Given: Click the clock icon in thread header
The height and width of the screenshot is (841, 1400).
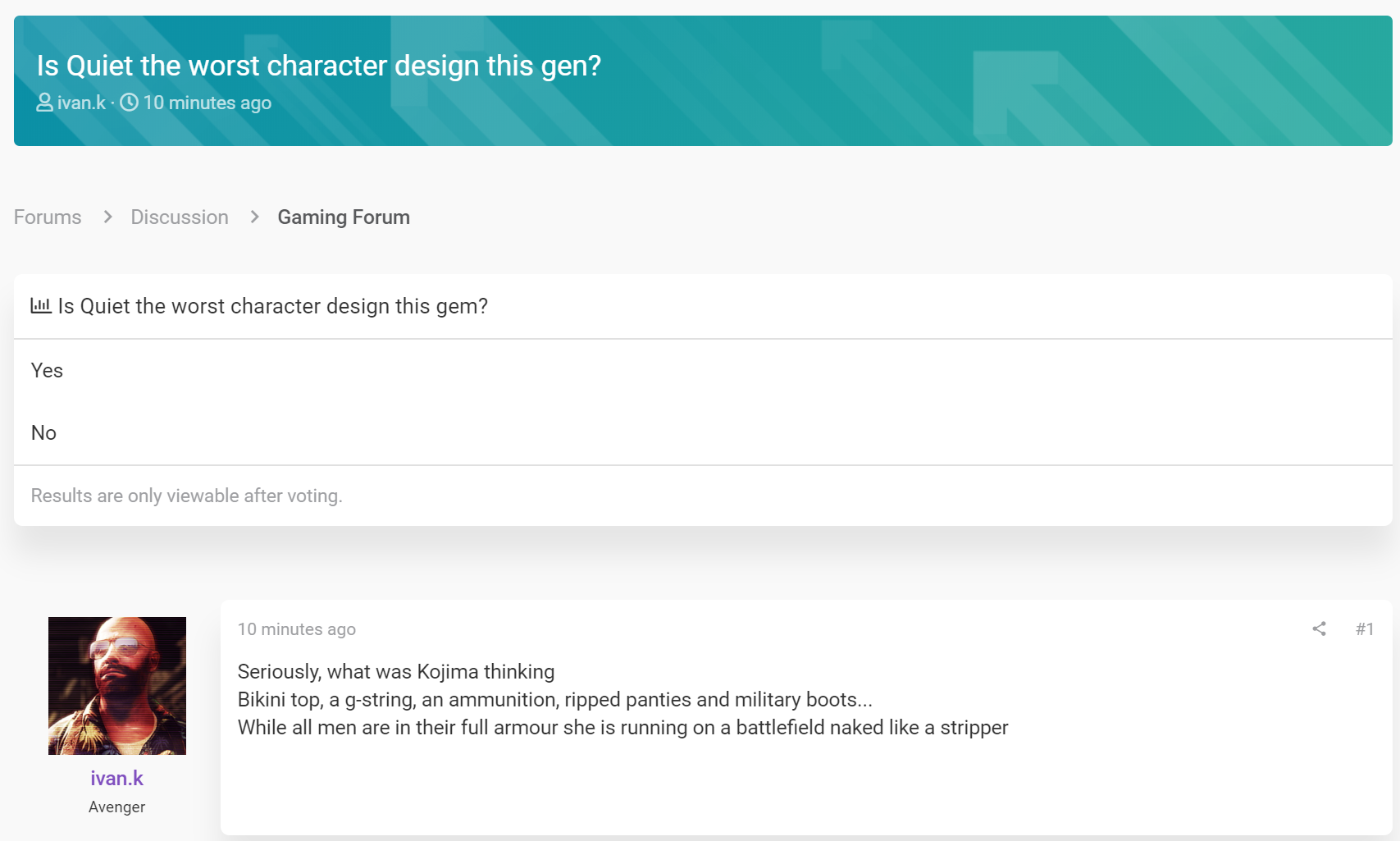Looking at the screenshot, I should tap(130, 103).
